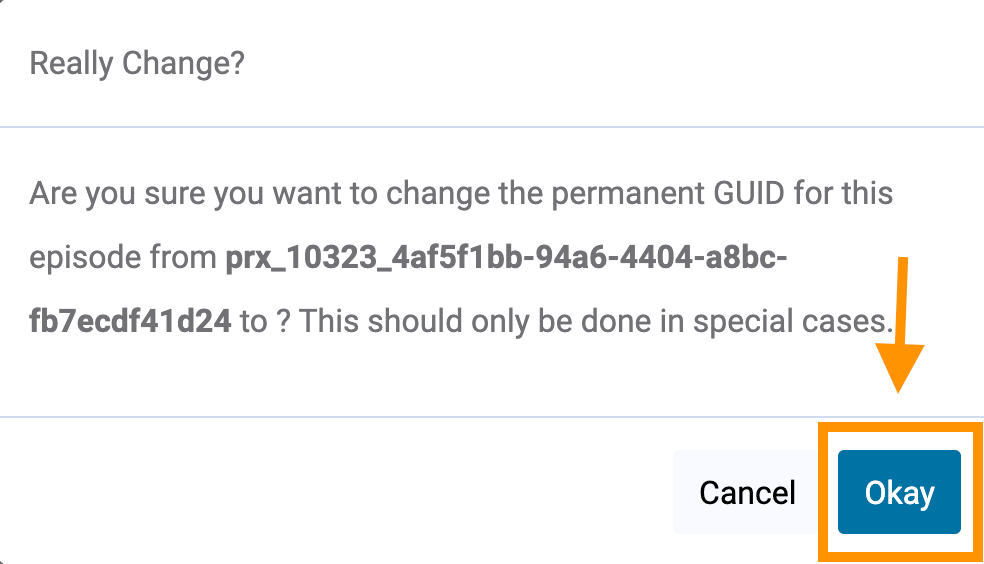Click the word "episode" in the message
Image resolution: width=984 pixels, height=564 pixels.
click(x=83, y=257)
